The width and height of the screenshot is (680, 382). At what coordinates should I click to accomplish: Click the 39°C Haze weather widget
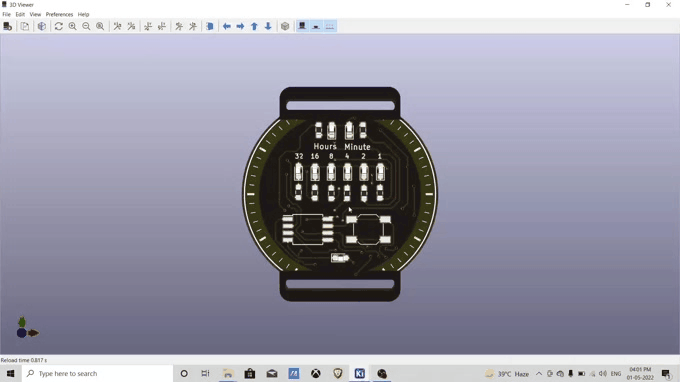click(507, 374)
